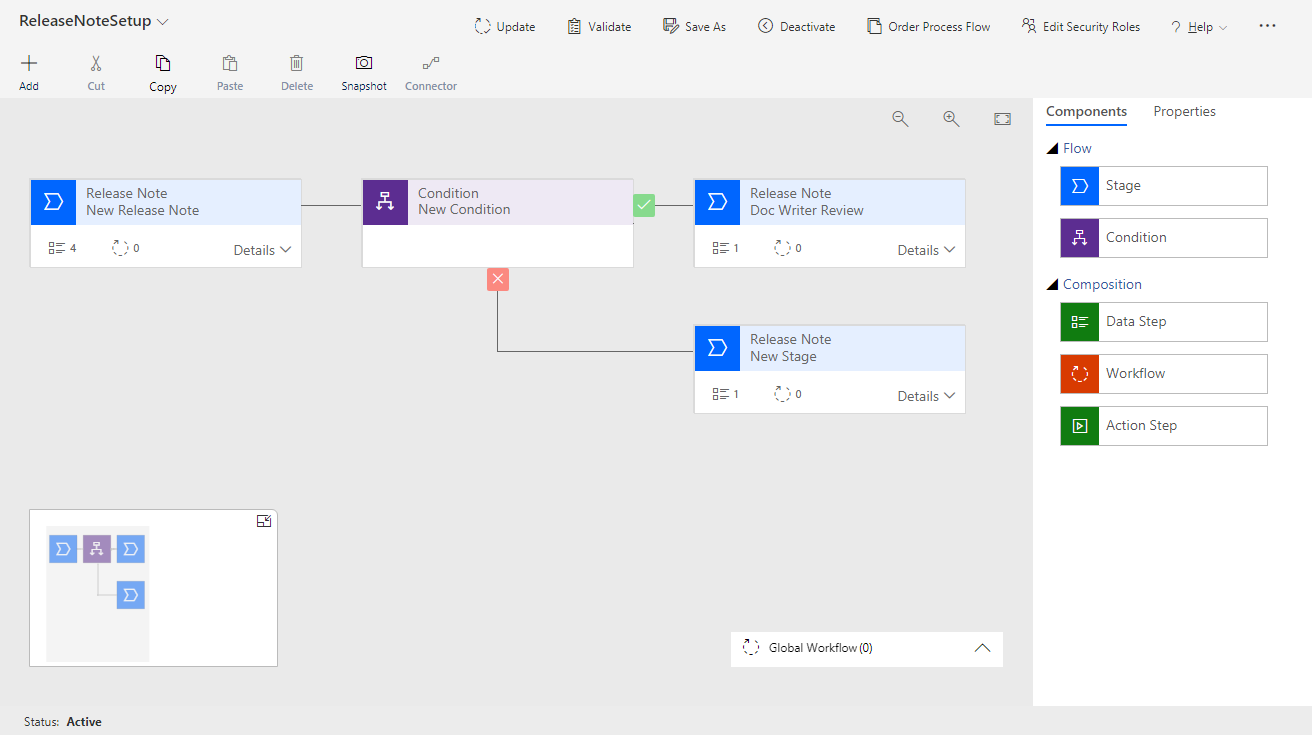Switch to the Properties tab

click(x=1184, y=112)
